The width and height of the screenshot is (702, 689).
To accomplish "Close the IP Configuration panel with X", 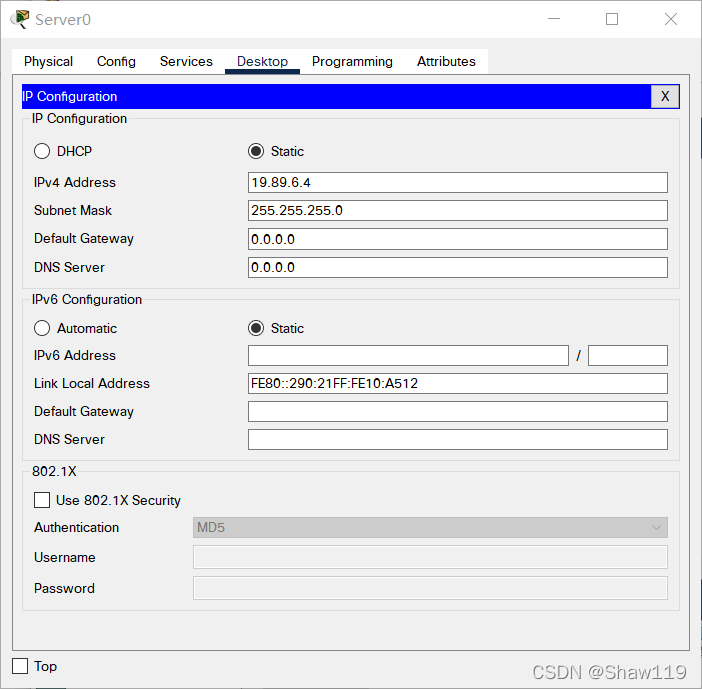I will tap(665, 96).
